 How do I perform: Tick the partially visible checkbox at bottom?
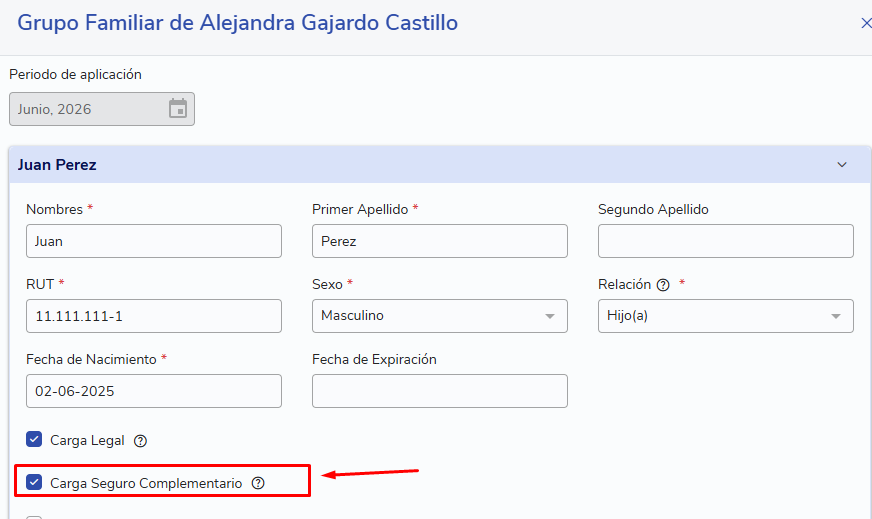(x=34, y=517)
